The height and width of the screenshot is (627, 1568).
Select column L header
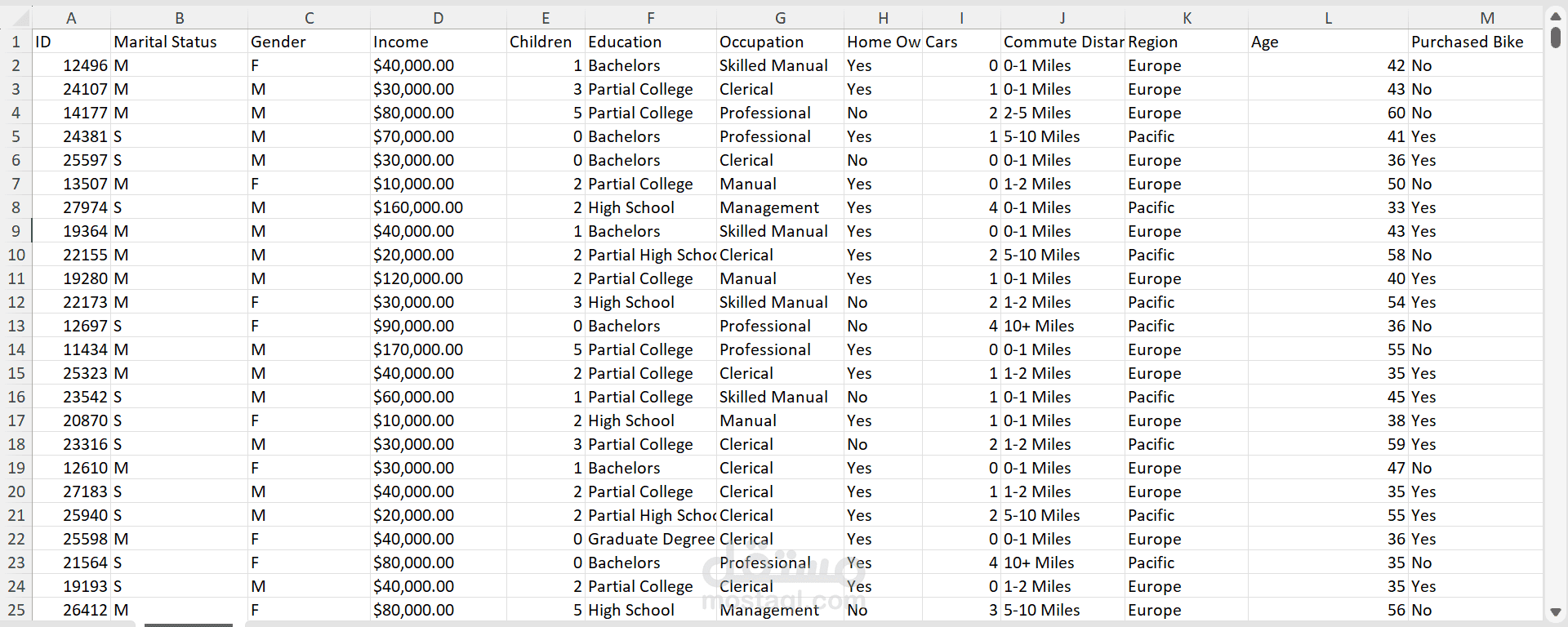(x=1328, y=17)
